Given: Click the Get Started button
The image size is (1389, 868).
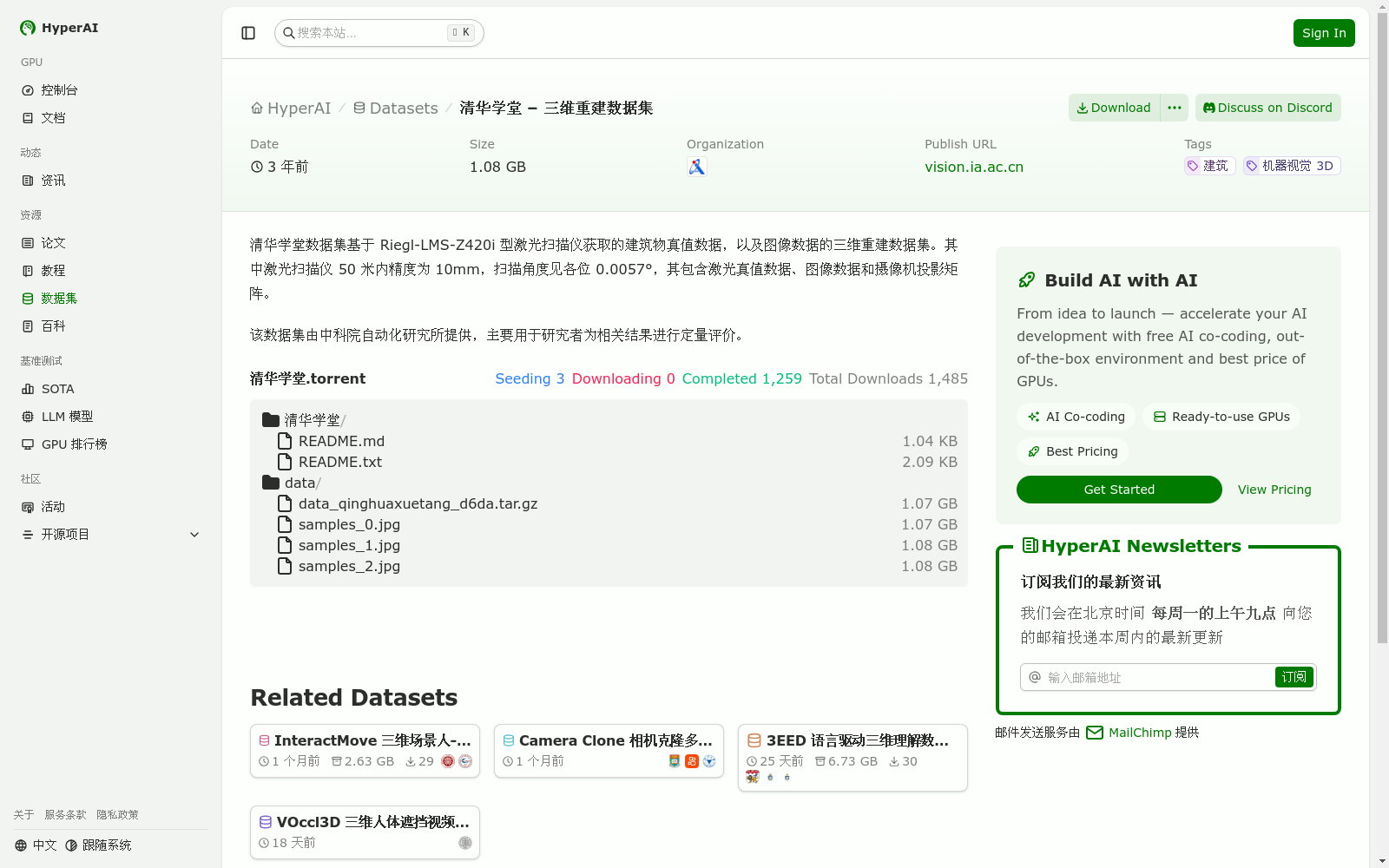Looking at the screenshot, I should tap(1119, 490).
